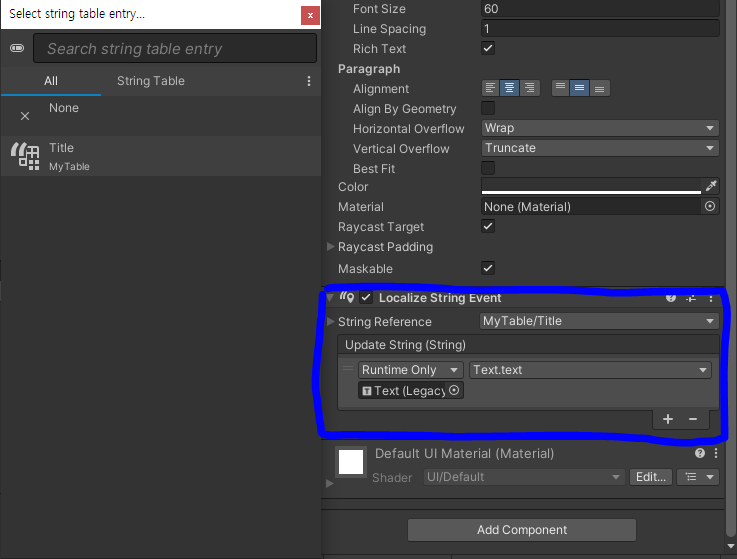
Task: Click the listener row drag handle
Action: click(348, 369)
